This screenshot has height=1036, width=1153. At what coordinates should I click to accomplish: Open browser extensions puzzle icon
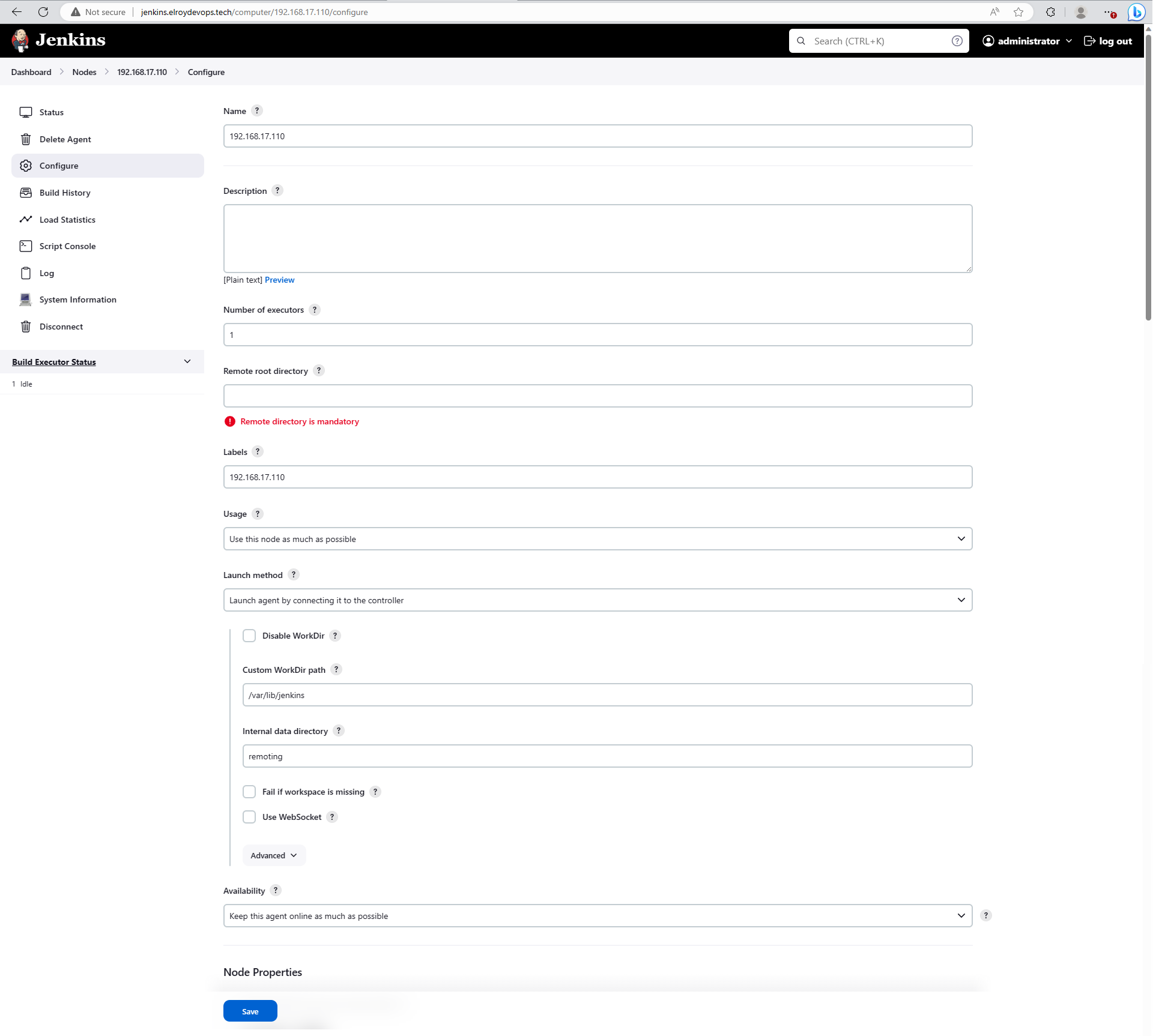(x=1050, y=12)
